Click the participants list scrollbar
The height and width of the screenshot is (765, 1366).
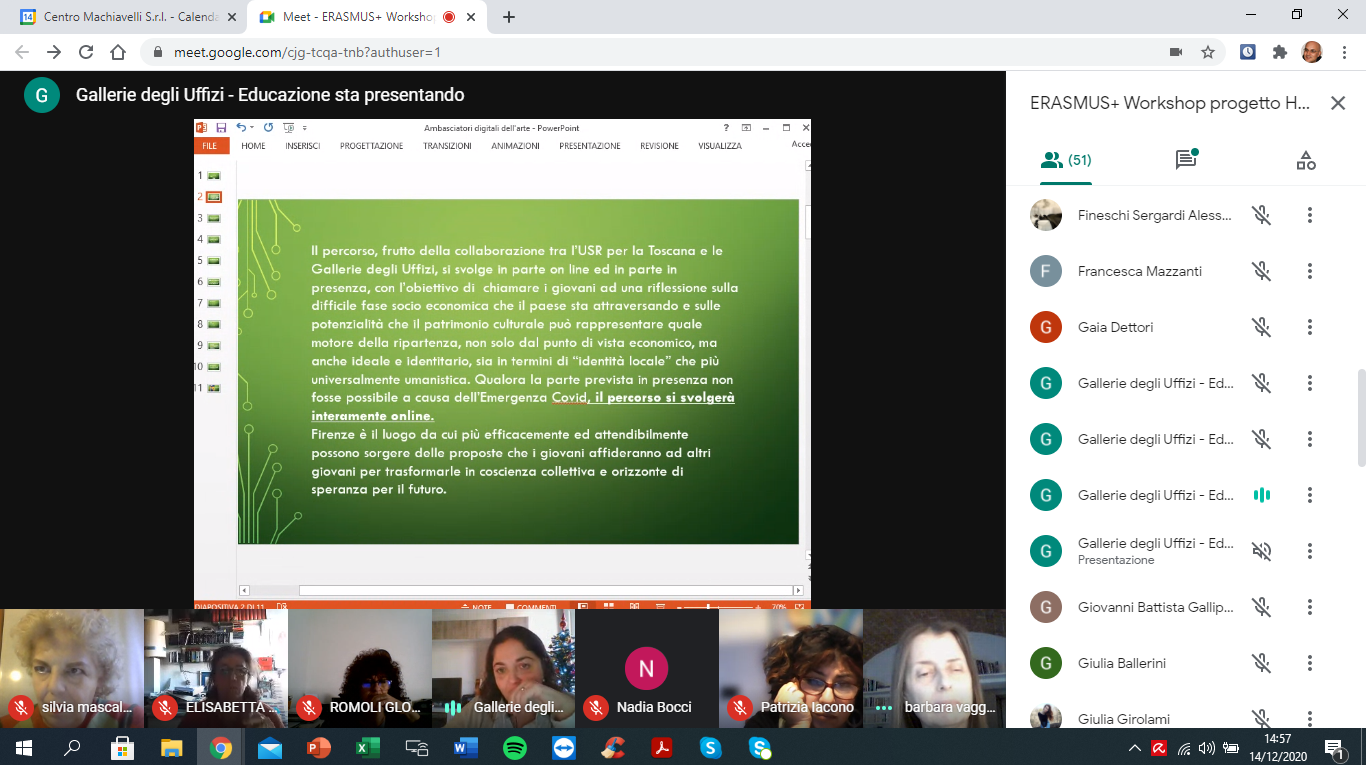pos(1360,417)
